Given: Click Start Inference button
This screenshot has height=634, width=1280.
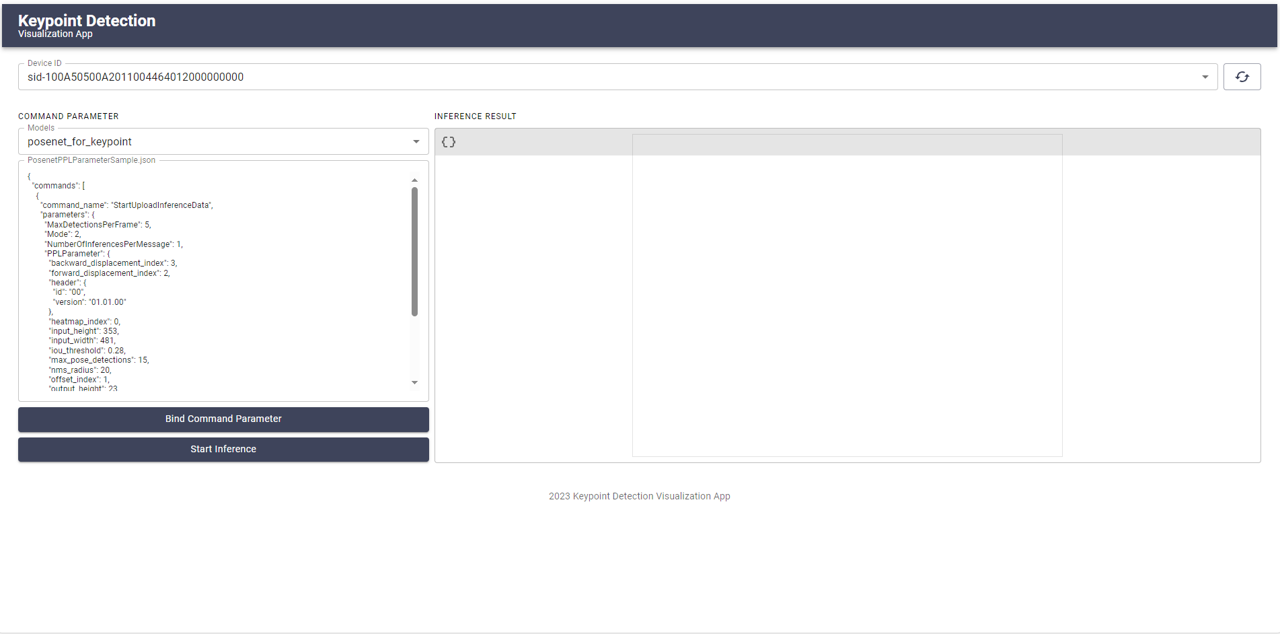Looking at the screenshot, I should (223, 449).
